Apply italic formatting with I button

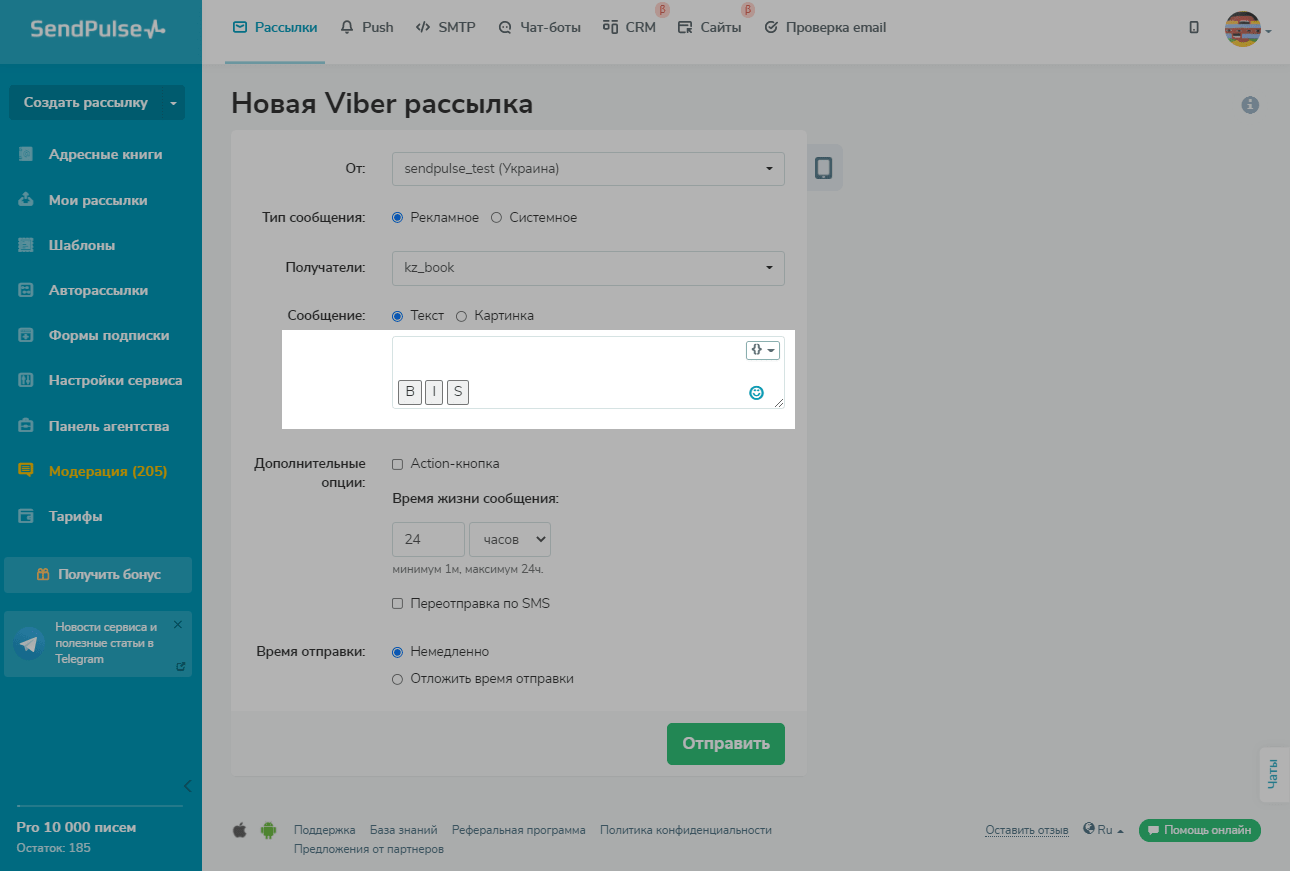point(434,392)
